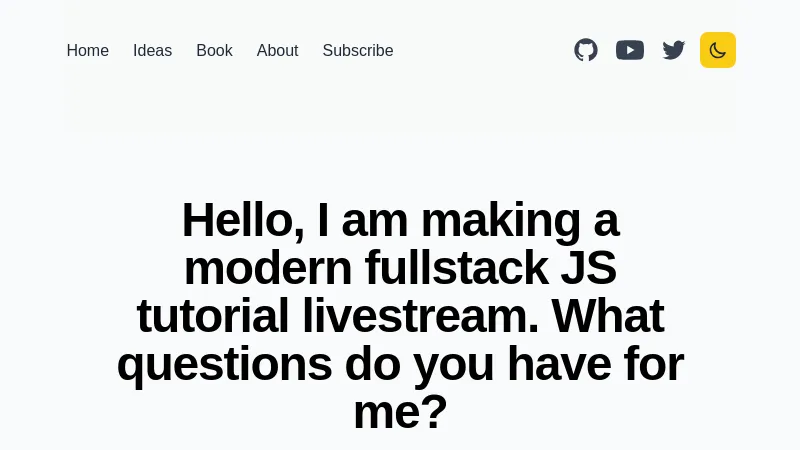Navigate to the Book page
The width and height of the screenshot is (800, 450).
214,50
